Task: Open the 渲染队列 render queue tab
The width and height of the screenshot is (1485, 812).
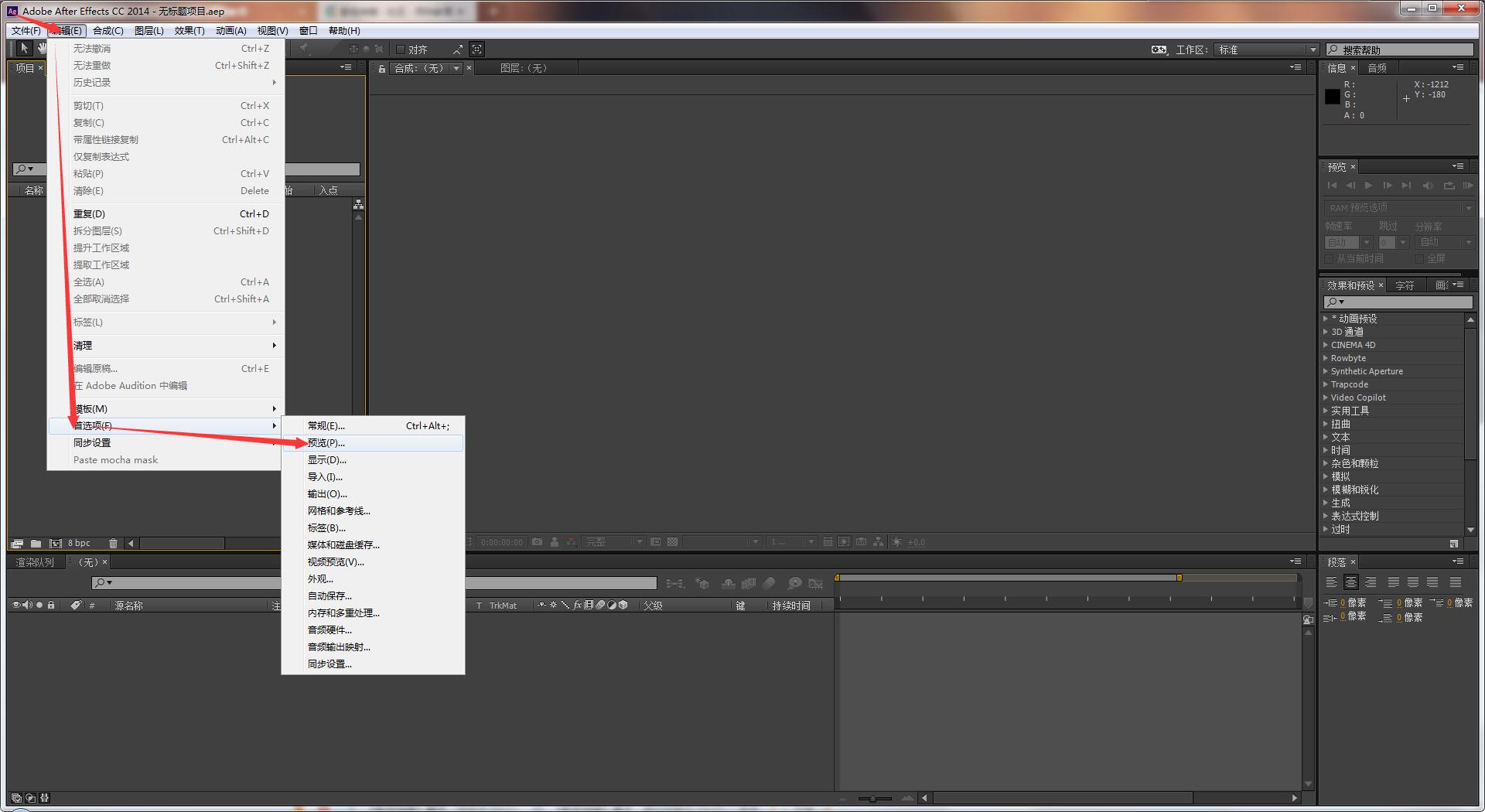Action: click(x=35, y=562)
